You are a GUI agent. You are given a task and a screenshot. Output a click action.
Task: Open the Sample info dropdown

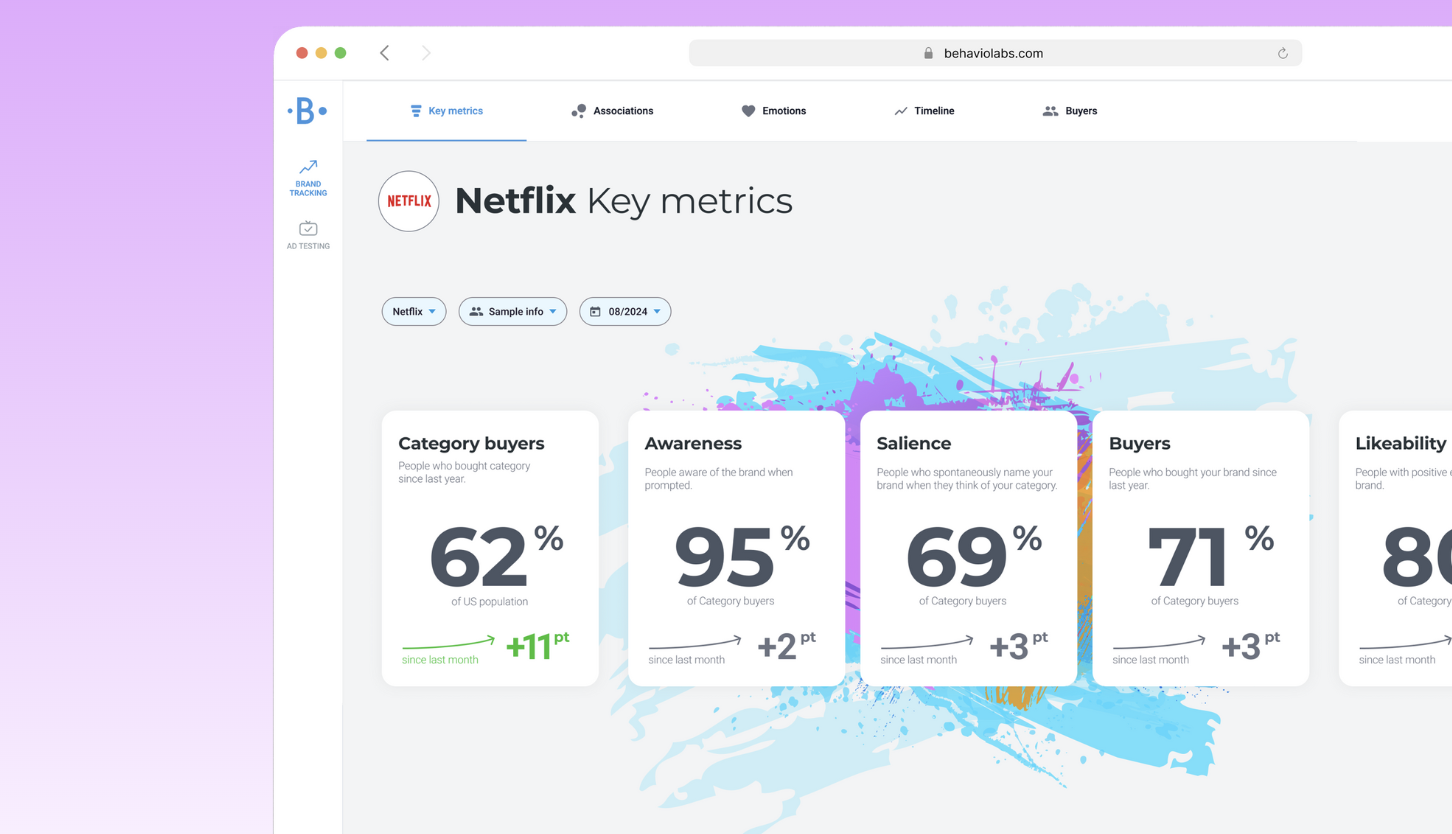(513, 312)
